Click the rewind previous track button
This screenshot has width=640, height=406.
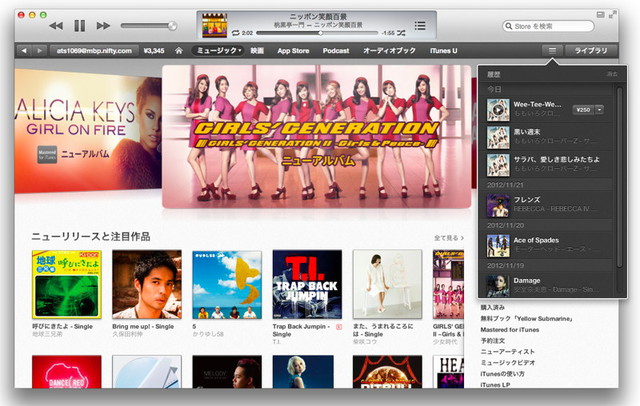point(56,26)
